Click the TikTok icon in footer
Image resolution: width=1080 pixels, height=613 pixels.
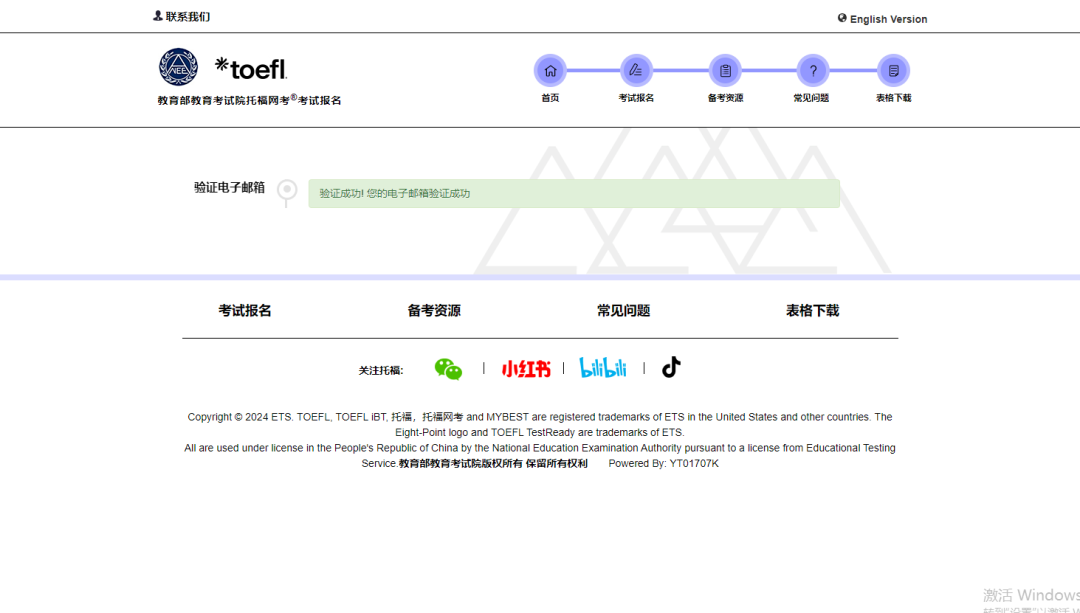point(671,367)
